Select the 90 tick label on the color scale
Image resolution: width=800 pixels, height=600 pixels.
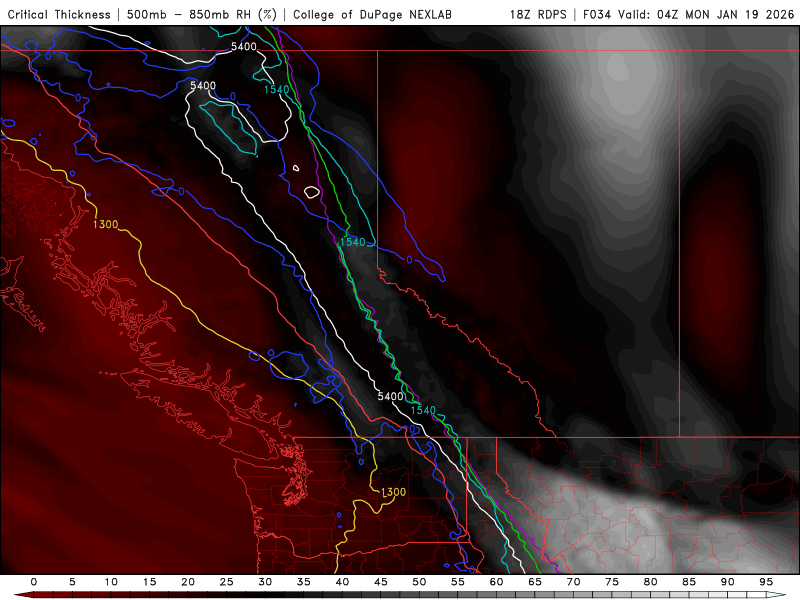click(728, 582)
